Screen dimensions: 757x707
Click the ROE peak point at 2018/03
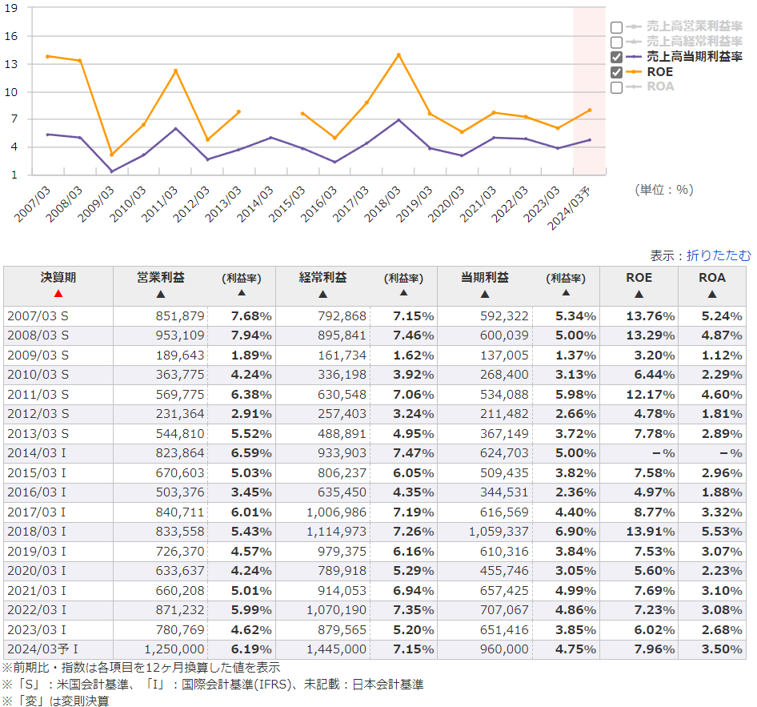click(x=399, y=55)
